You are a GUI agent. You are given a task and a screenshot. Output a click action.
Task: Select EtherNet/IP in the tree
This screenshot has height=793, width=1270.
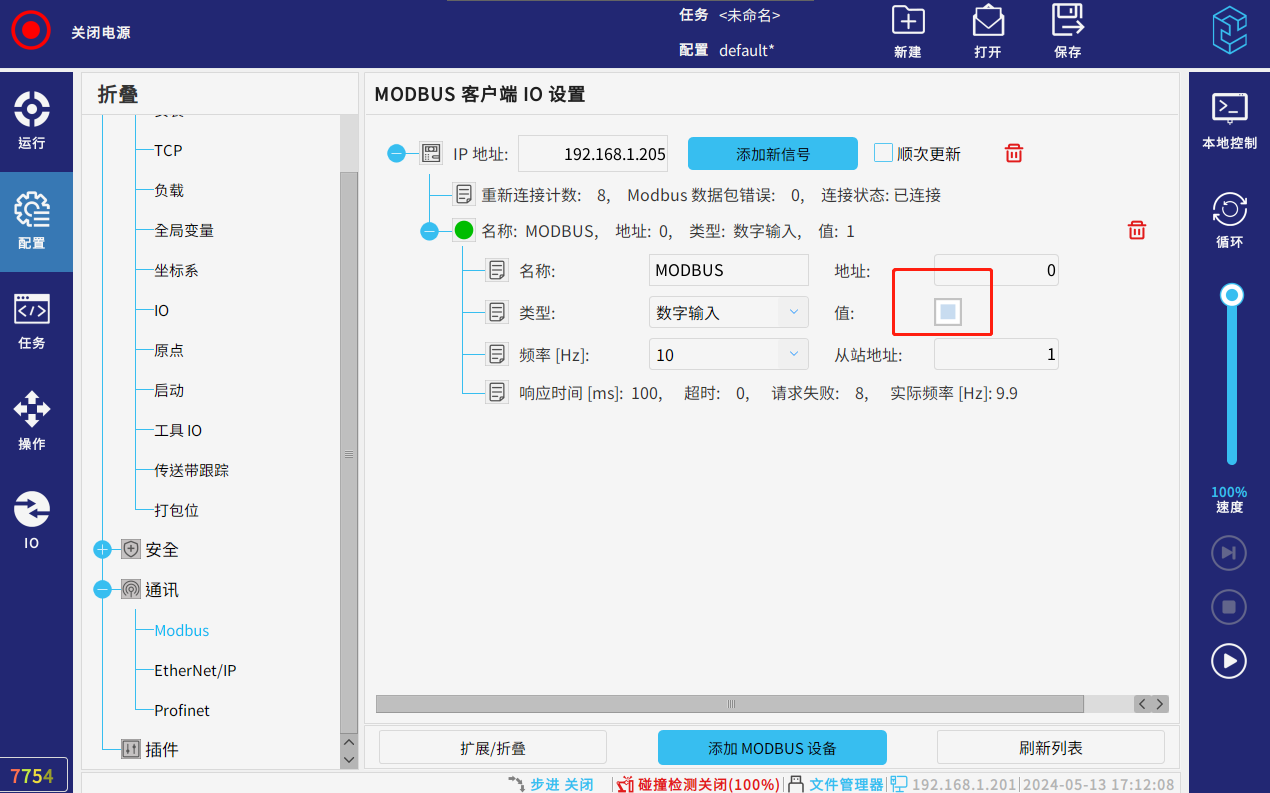click(195, 671)
